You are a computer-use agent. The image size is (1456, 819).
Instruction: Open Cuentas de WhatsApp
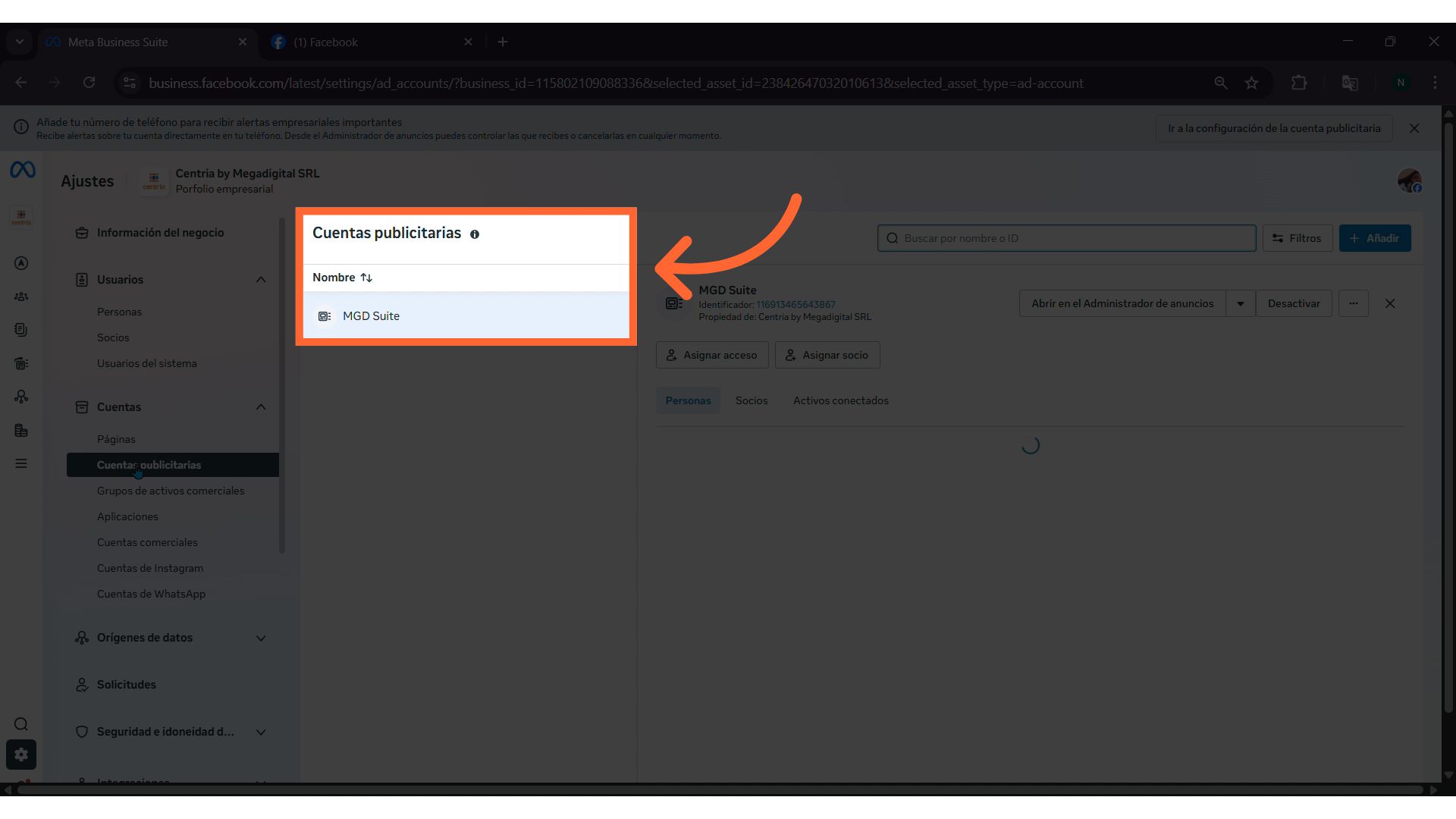[x=151, y=594]
